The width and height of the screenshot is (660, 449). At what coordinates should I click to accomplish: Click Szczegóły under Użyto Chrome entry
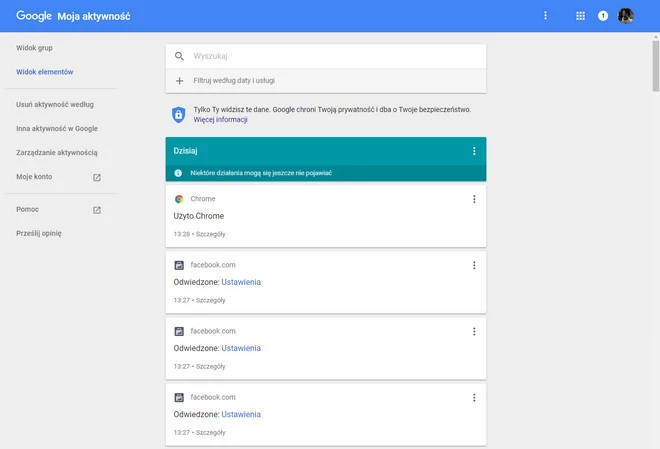[x=210, y=234]
